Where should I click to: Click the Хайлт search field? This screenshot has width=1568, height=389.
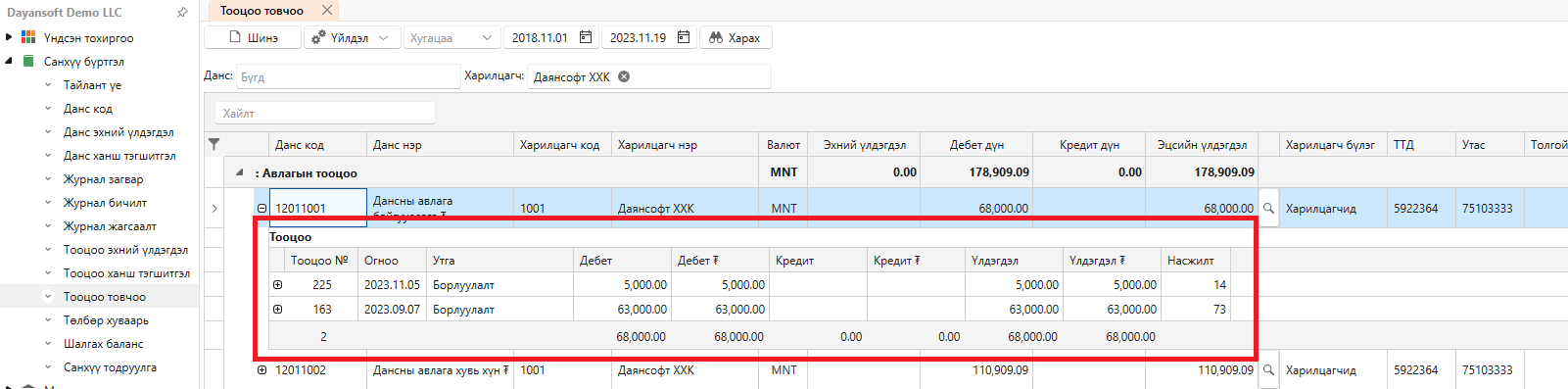pos(325,114)
